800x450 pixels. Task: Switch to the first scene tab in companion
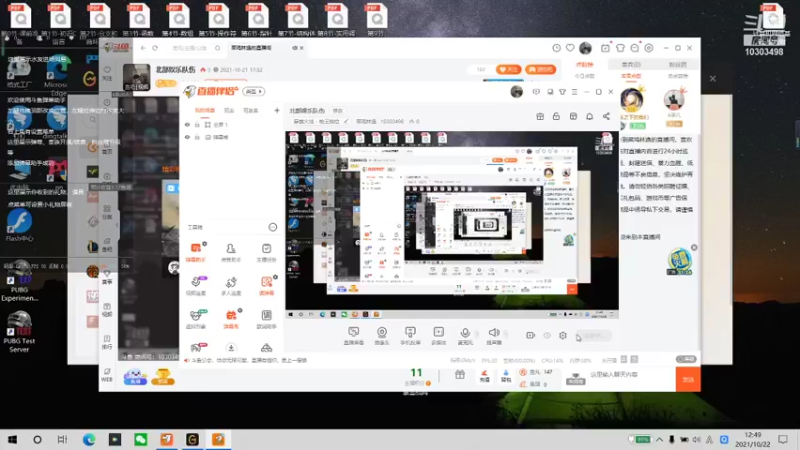coord(205,110)
